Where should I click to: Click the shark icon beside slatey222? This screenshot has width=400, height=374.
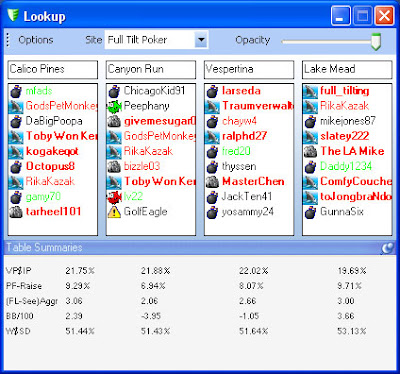tap(310, 136)
